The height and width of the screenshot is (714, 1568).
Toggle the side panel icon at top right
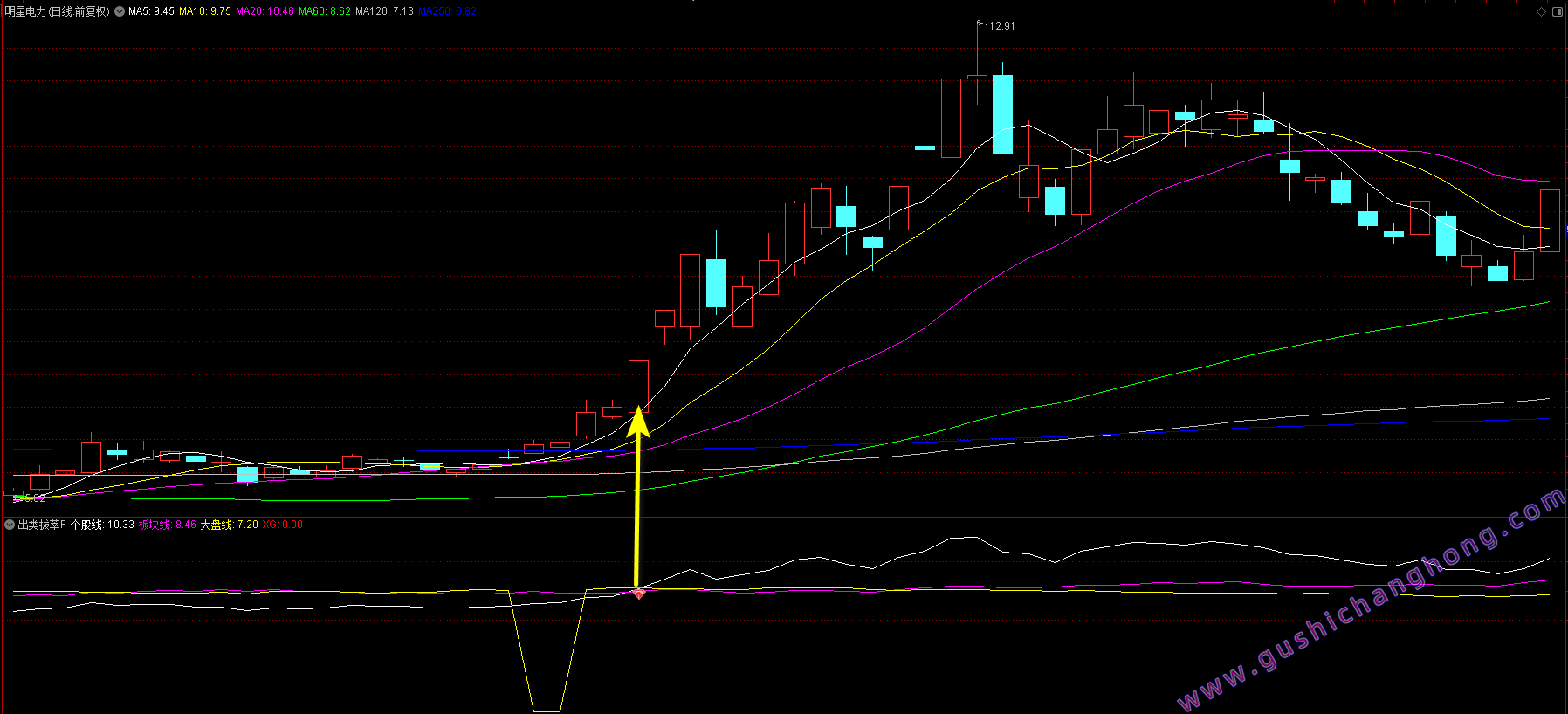point(1558,11)
